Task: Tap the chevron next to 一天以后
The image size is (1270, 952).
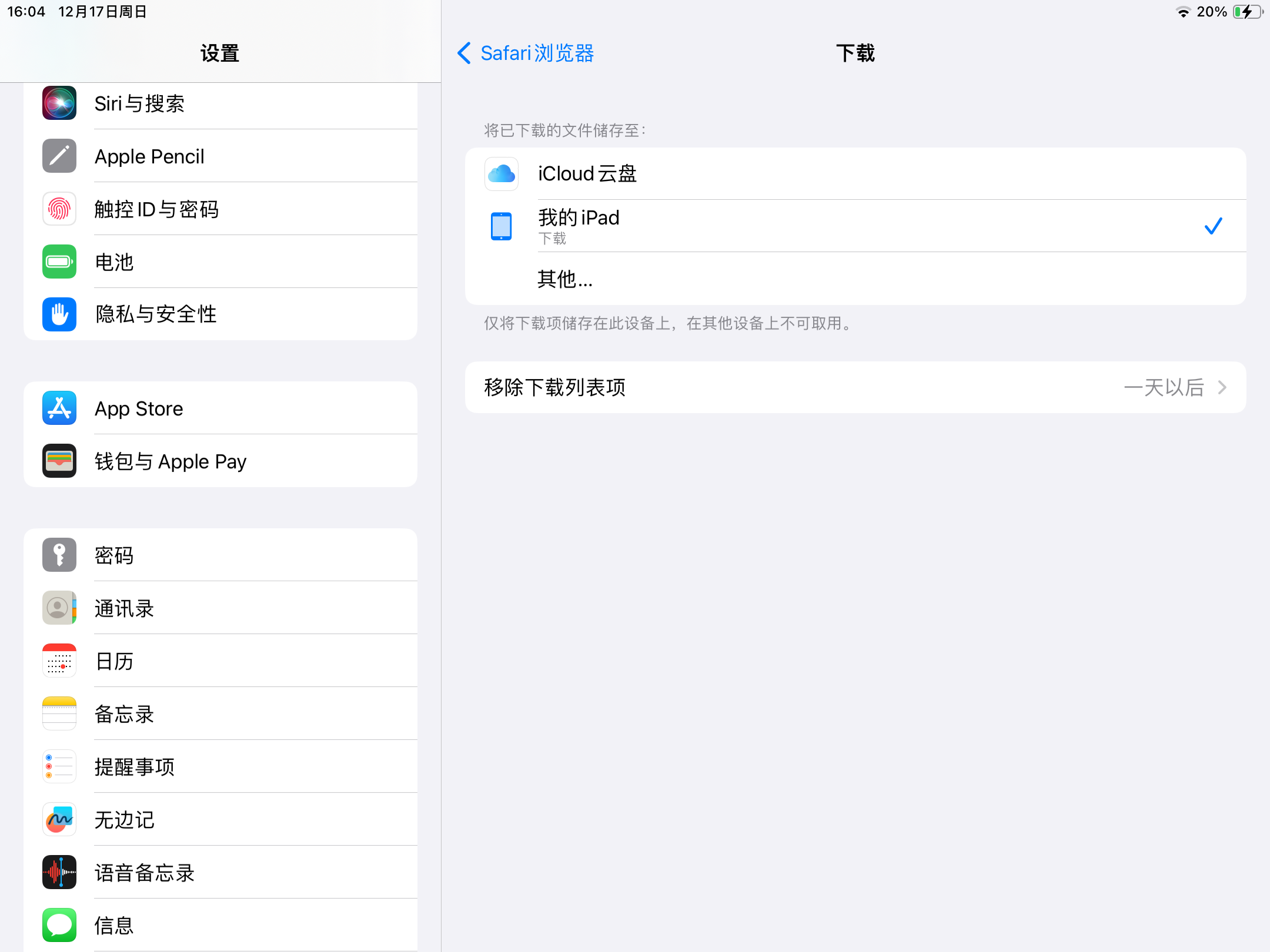Action: tap(1223, 387)
